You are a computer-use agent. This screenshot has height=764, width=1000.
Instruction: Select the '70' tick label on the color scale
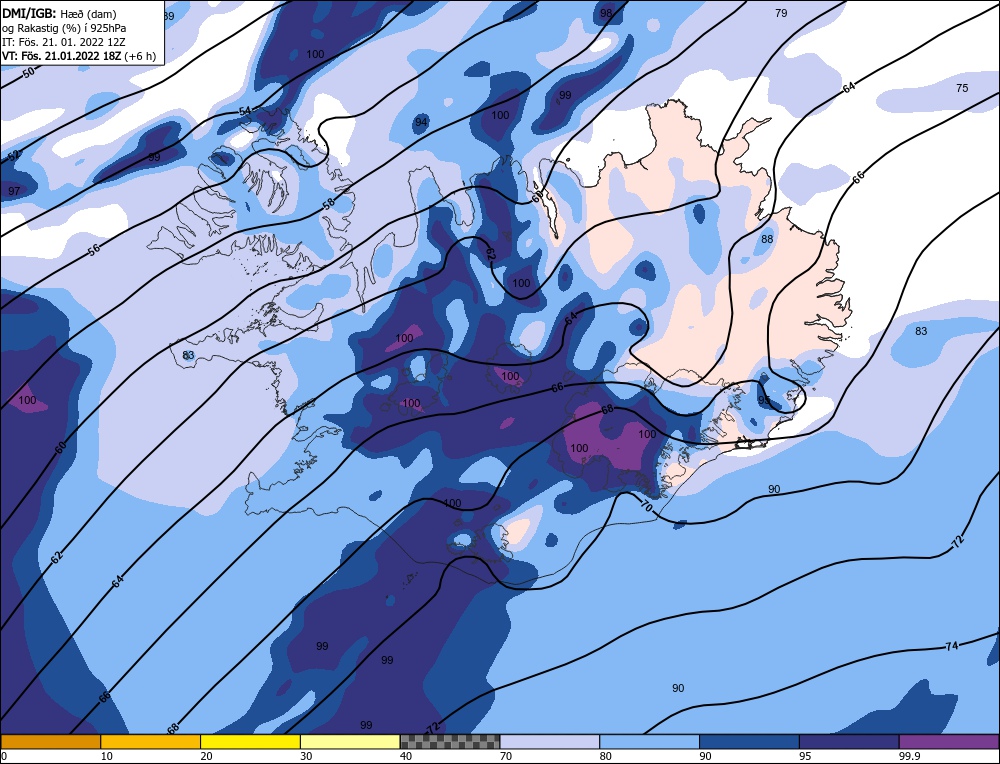tap(506, 756)
